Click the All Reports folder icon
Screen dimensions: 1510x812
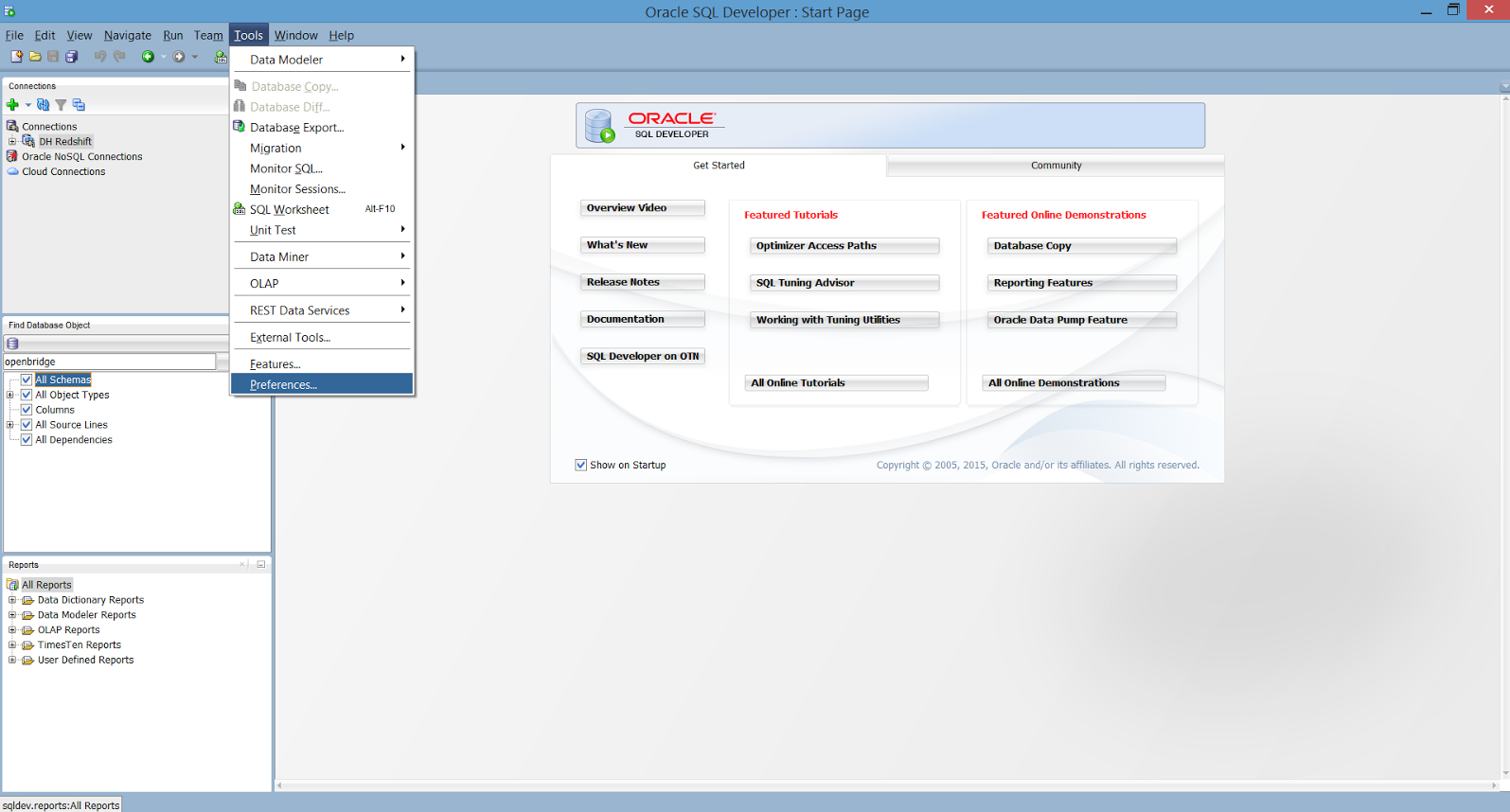point(12,585)
